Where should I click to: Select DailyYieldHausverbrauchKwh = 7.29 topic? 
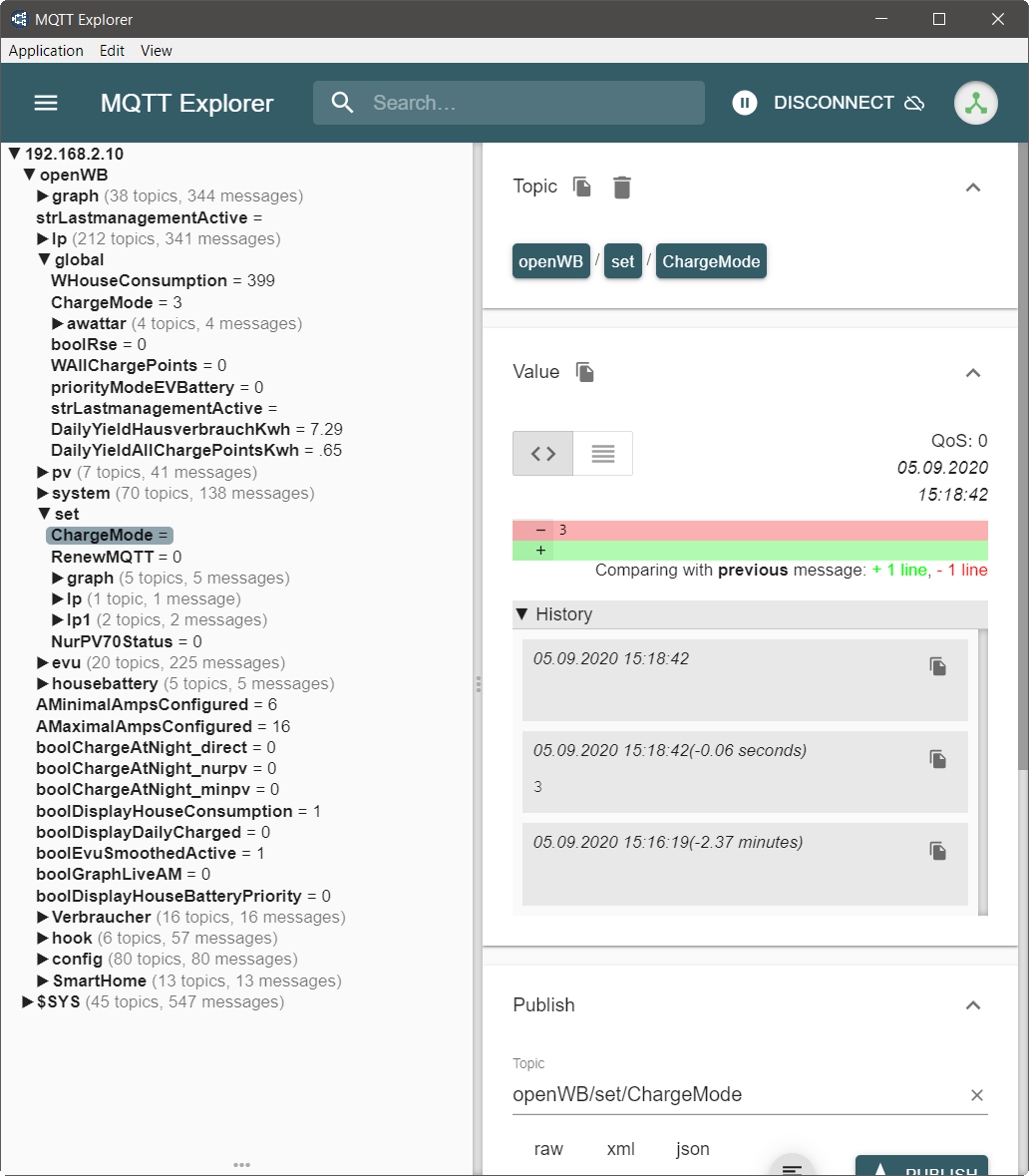[196, 429]
